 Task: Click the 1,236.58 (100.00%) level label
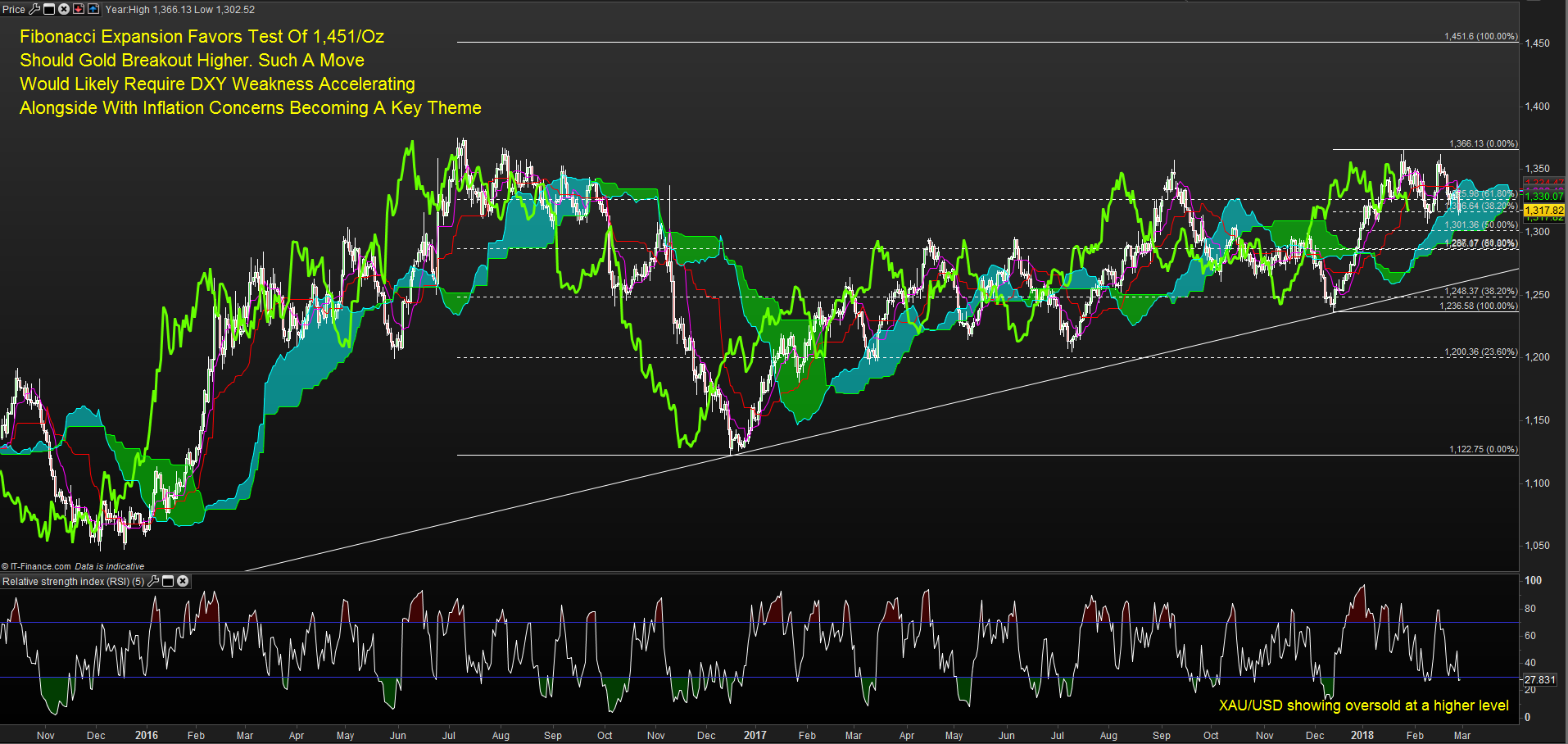(x=1478, y=306)
